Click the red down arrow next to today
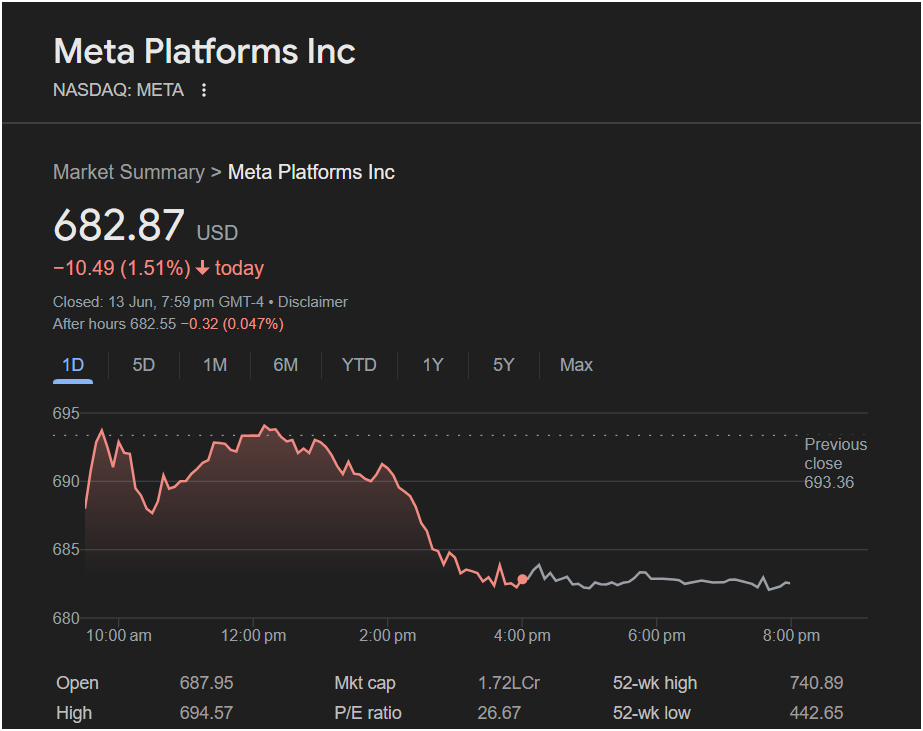This screenshot has width=923, height=731. point(202,268)
